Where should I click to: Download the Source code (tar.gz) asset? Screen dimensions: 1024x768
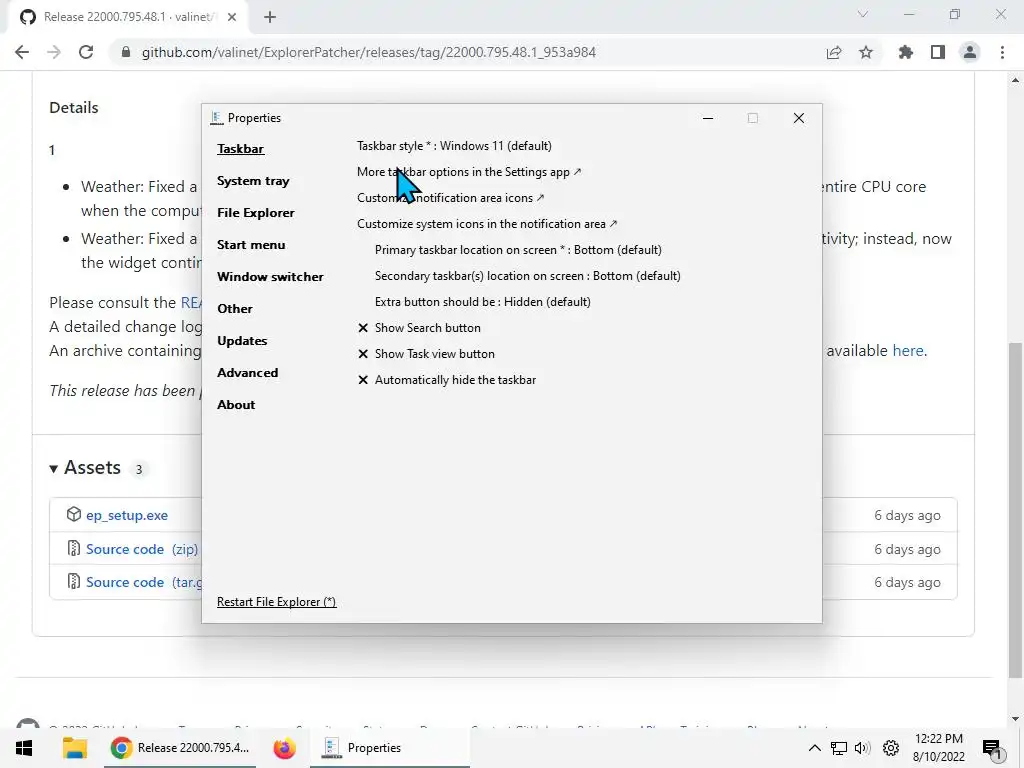click(144, 582)
